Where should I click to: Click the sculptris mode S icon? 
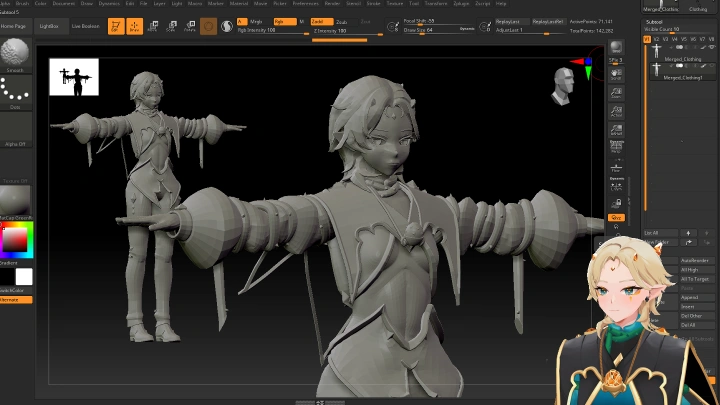coord(226,26)
